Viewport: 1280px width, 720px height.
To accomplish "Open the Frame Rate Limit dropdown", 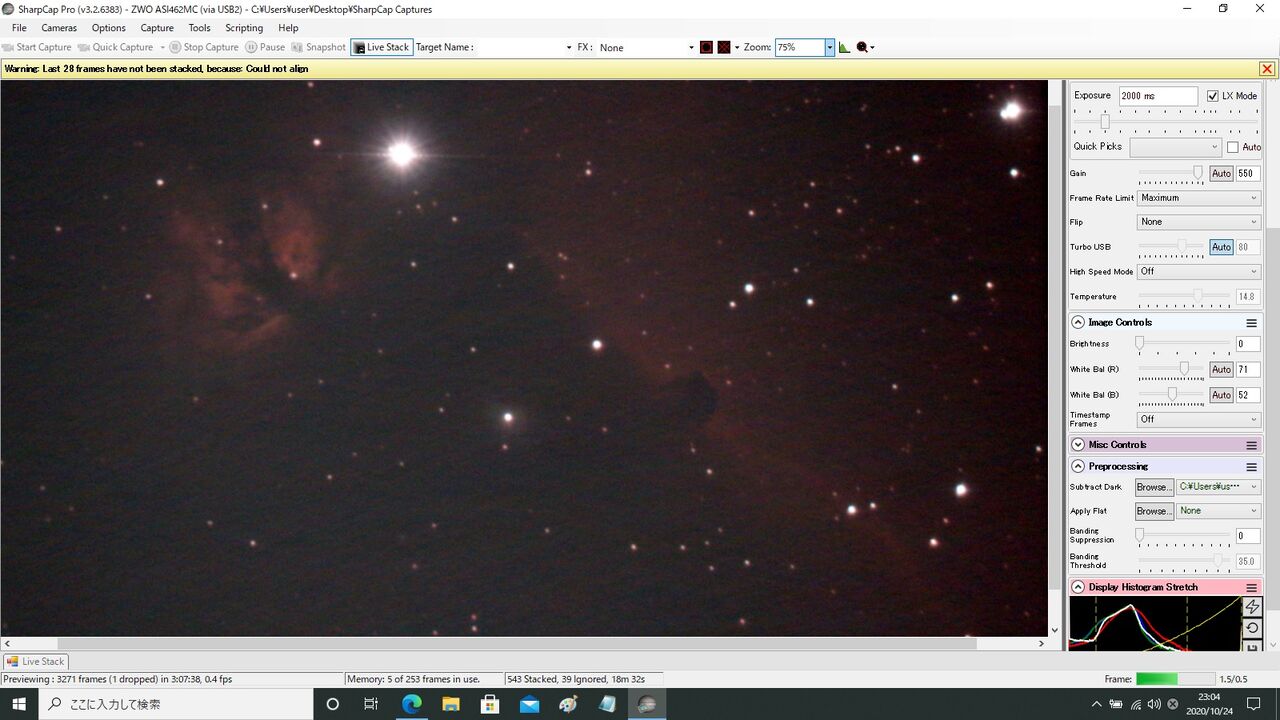I will coord(1199,198).
